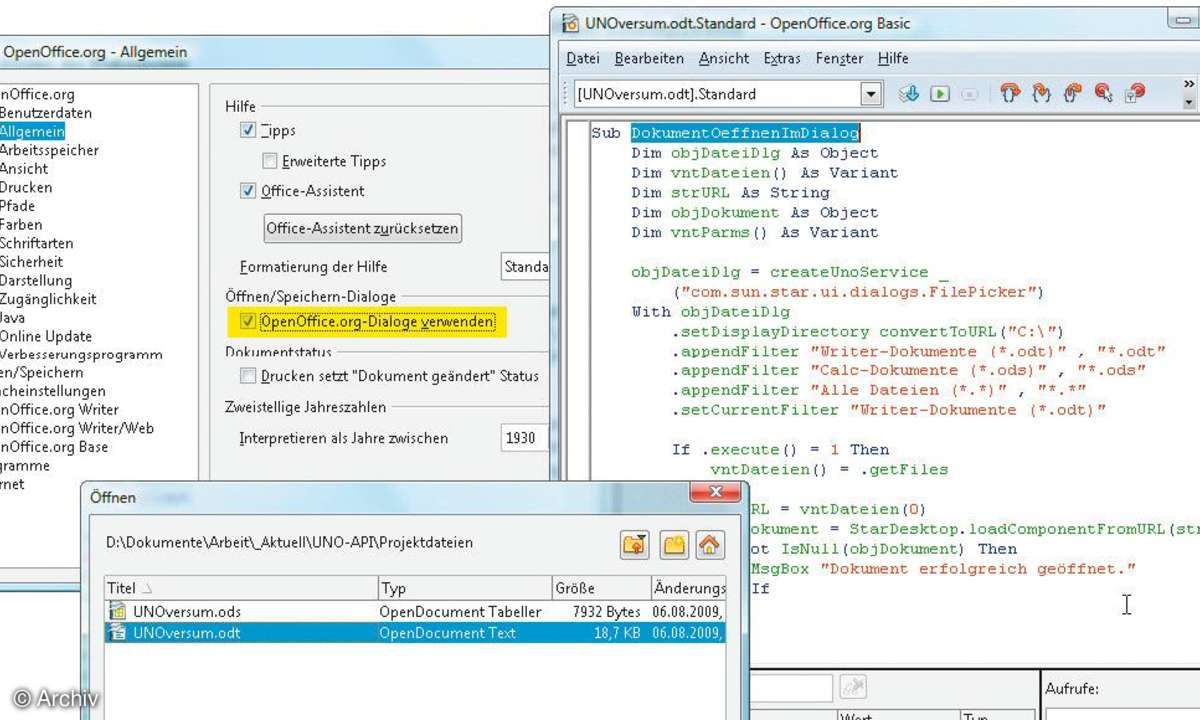Click Create New Folder icon in Öffnen
Viewport: 1200px width, 720px height.
pos(674,544)
